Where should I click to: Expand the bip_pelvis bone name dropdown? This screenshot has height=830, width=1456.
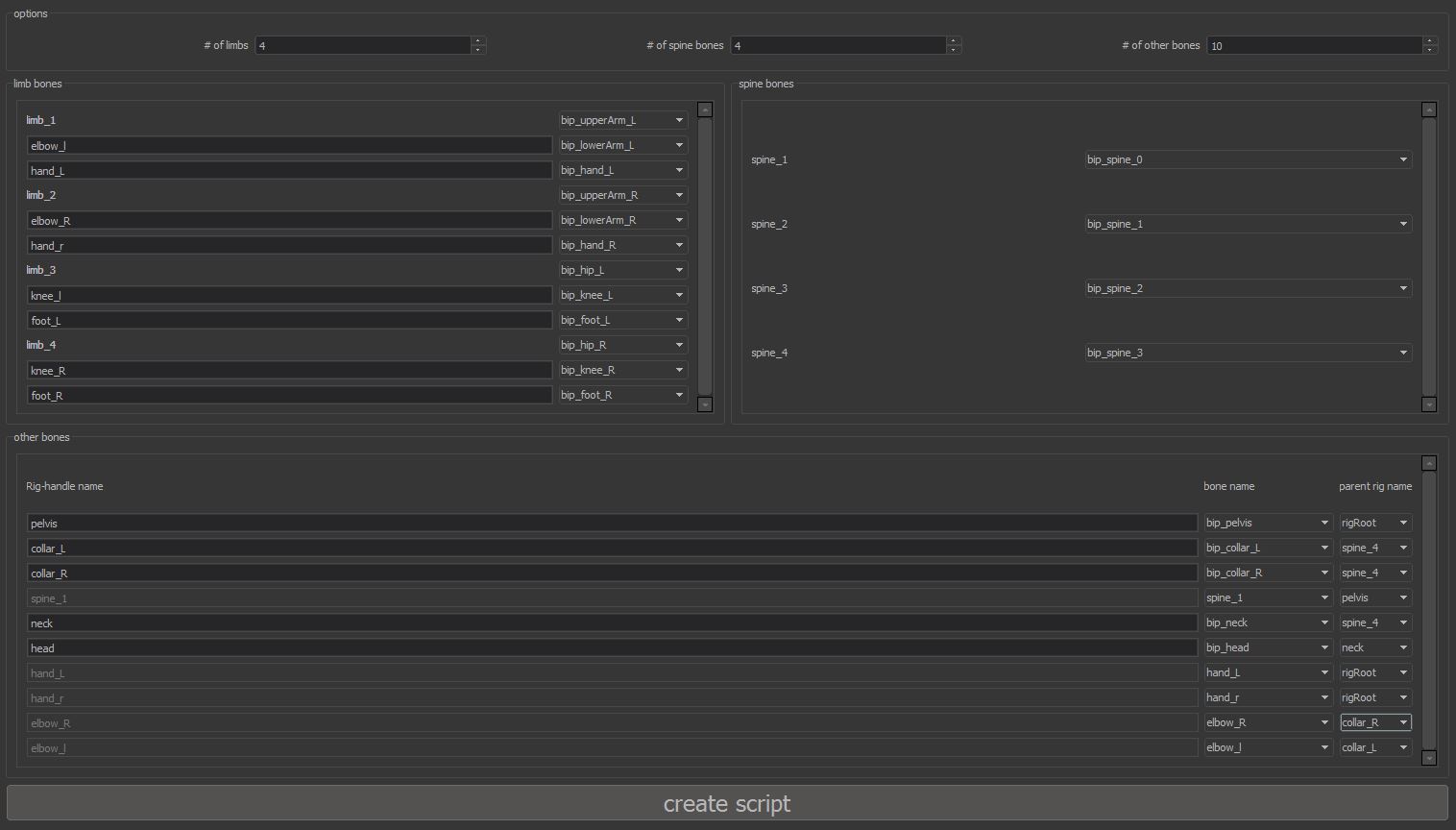(1267, 523)
